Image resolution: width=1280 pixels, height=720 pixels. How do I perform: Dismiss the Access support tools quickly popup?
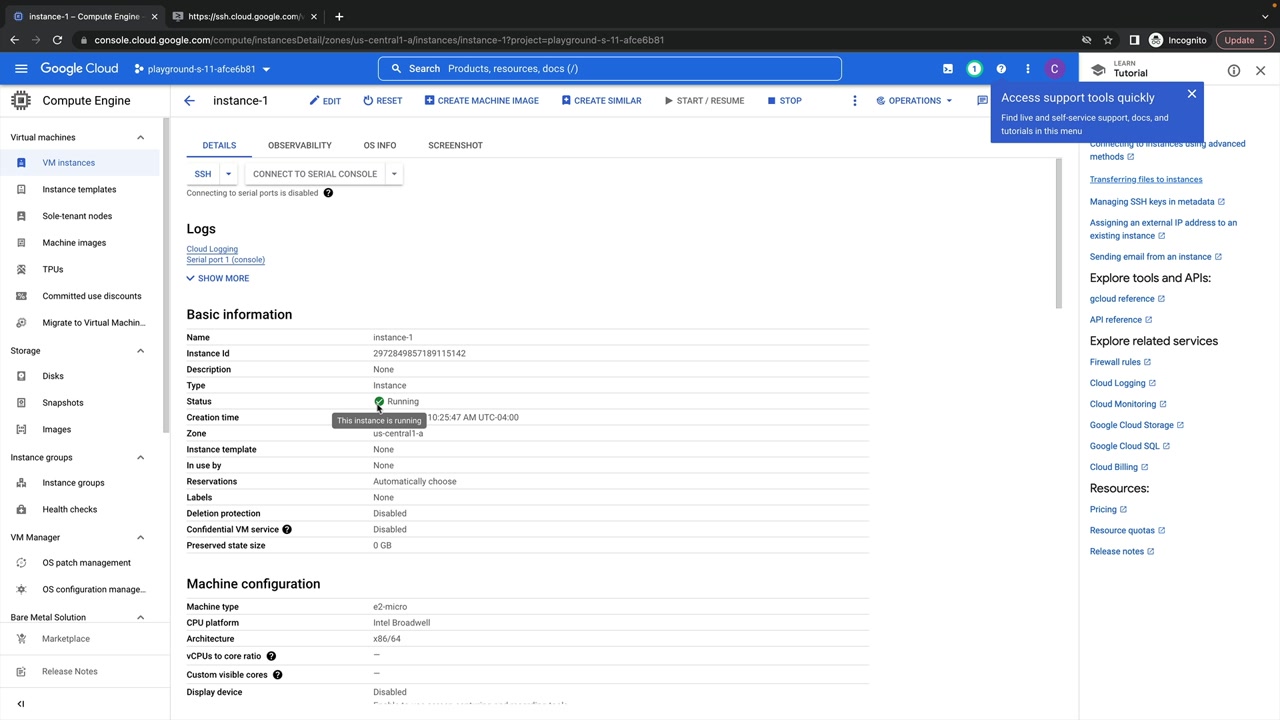pos(1192,94)
